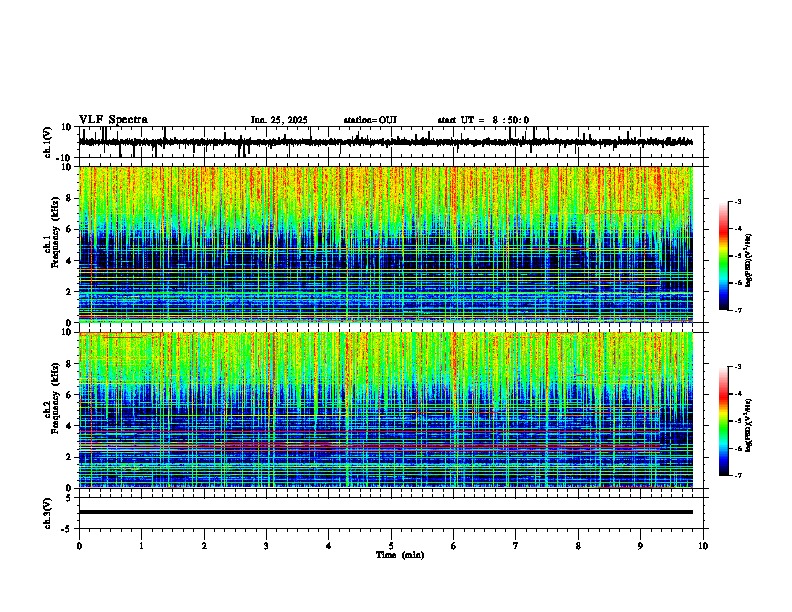
Task: Click the red line near 7 kHz in ch.1
Action: coord(624,212)
